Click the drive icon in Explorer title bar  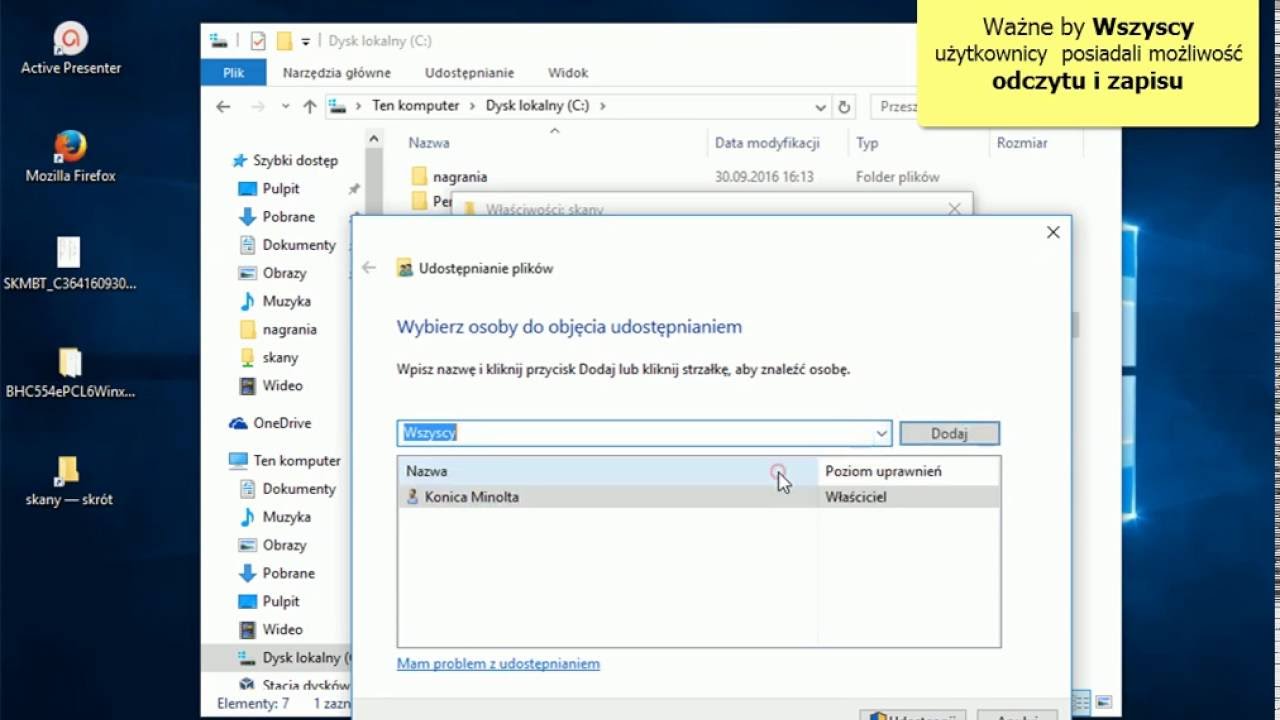219,41
